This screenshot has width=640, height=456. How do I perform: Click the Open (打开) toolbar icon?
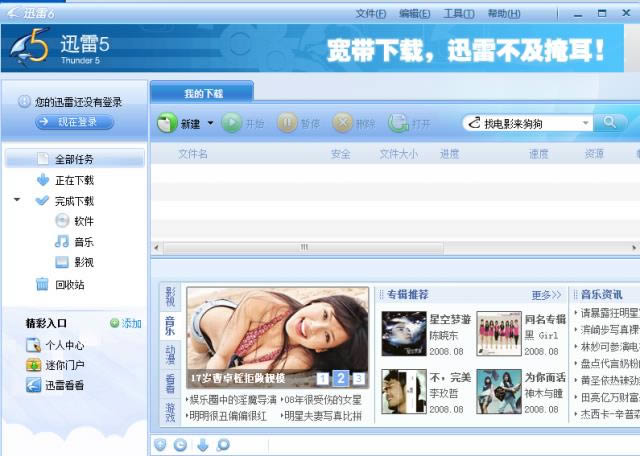pyautogui.click(x=398, y=122)
